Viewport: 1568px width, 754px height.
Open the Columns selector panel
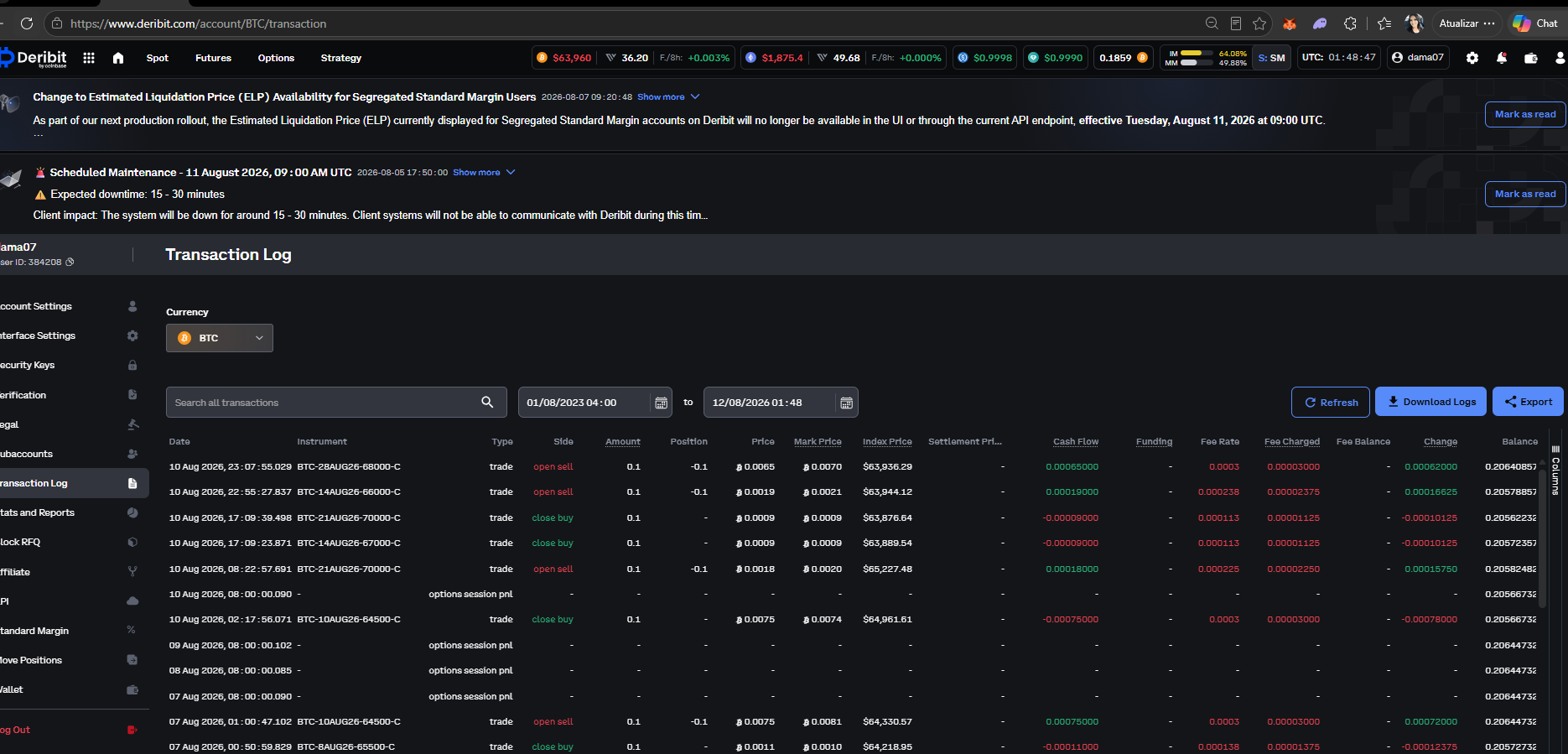pos(1555,471)
